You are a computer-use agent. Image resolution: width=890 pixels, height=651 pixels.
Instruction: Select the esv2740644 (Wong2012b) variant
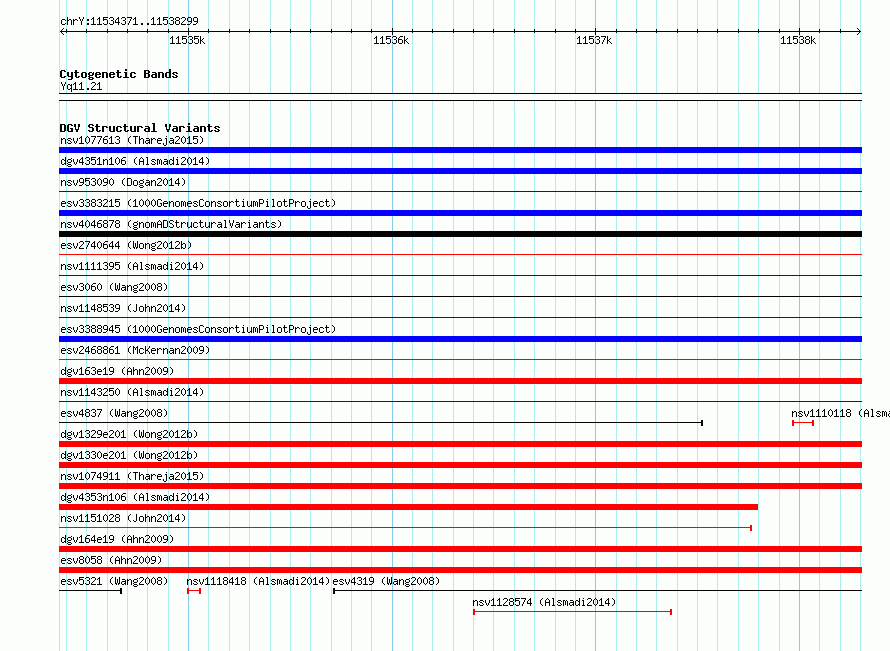pyautogui.click(x=126, y=245)
